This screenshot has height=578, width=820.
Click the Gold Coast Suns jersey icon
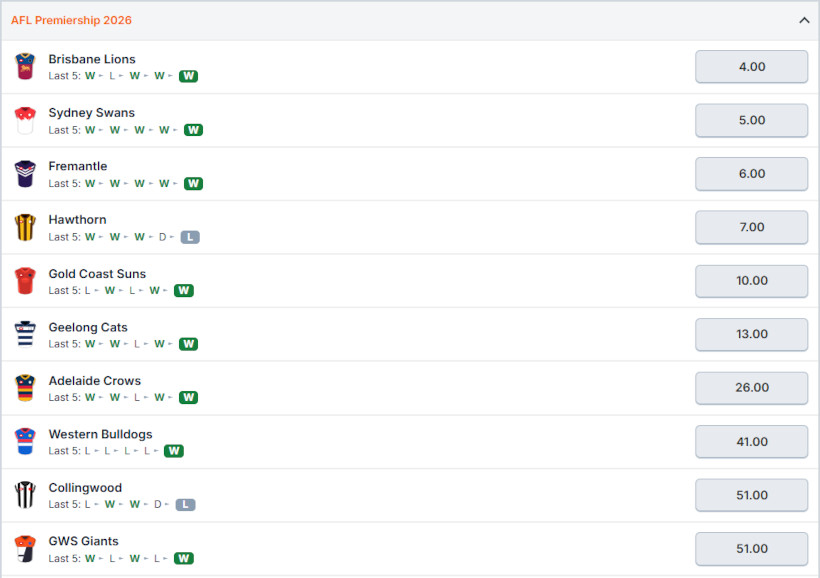tap(25, 281)
